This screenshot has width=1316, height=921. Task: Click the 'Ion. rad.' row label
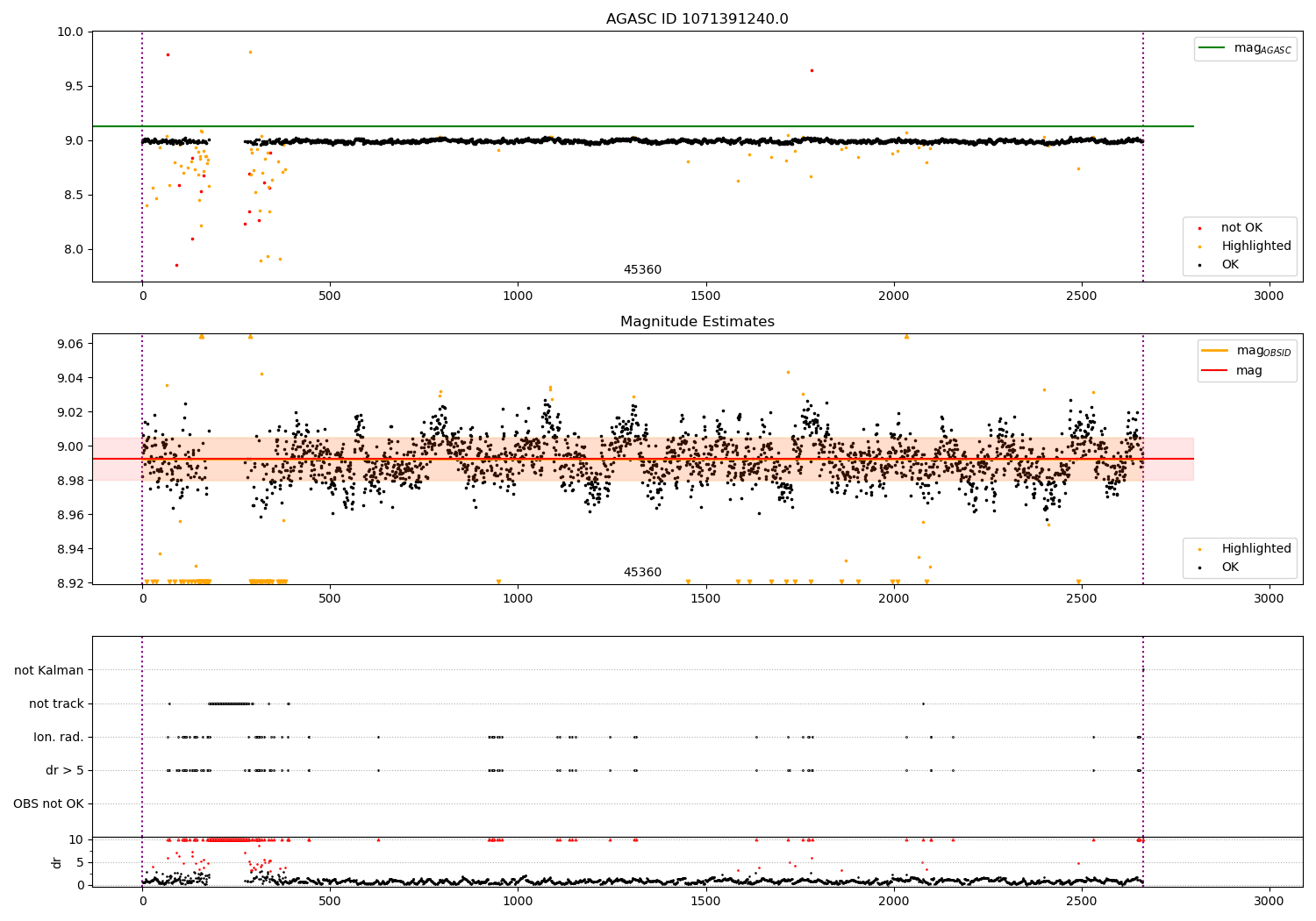[x=59, y=737]
